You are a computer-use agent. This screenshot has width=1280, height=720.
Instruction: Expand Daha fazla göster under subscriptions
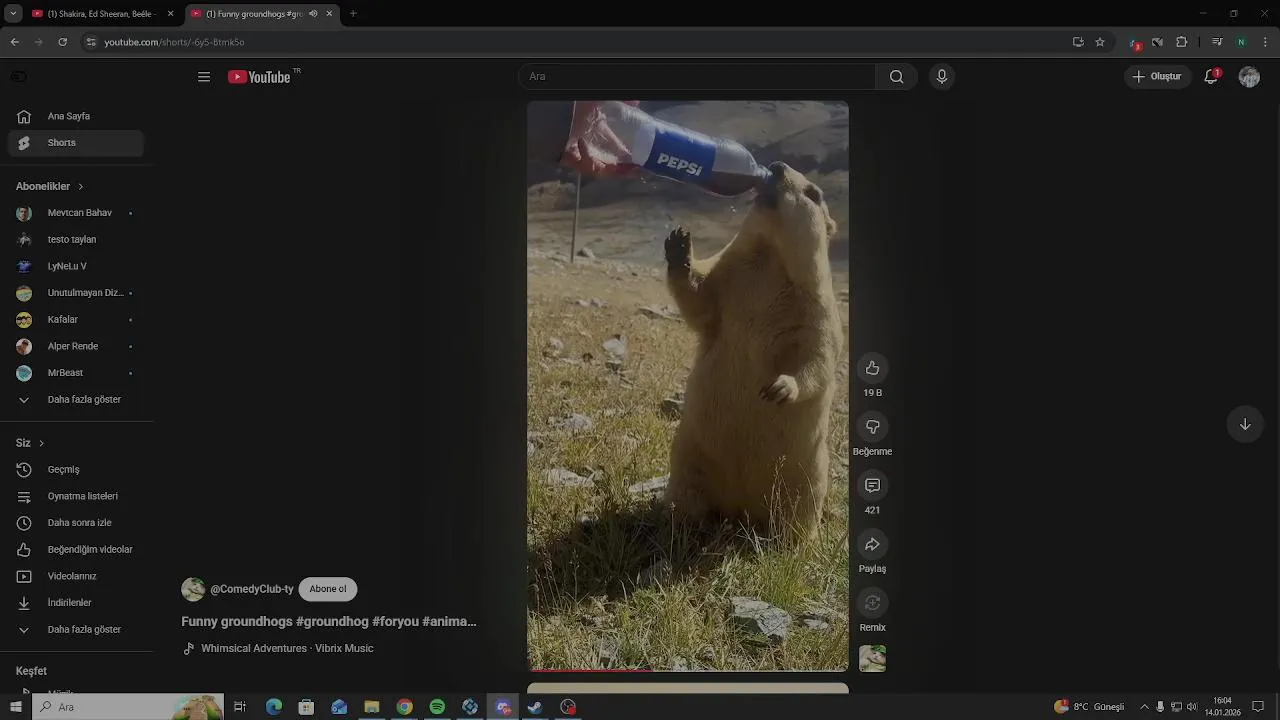coord(76,399)
